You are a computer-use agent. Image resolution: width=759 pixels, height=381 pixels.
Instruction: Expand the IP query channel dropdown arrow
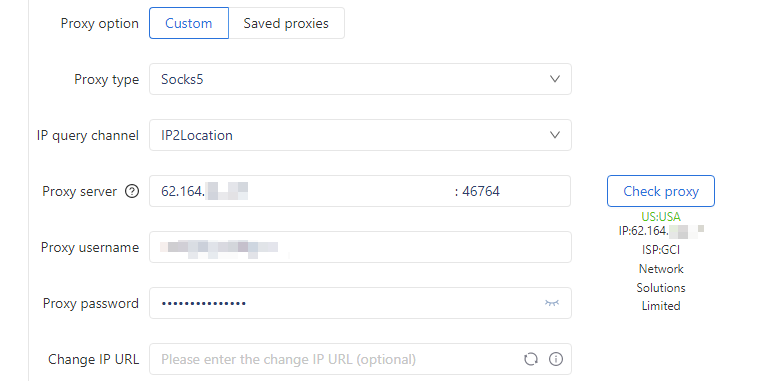click(555, 135)
